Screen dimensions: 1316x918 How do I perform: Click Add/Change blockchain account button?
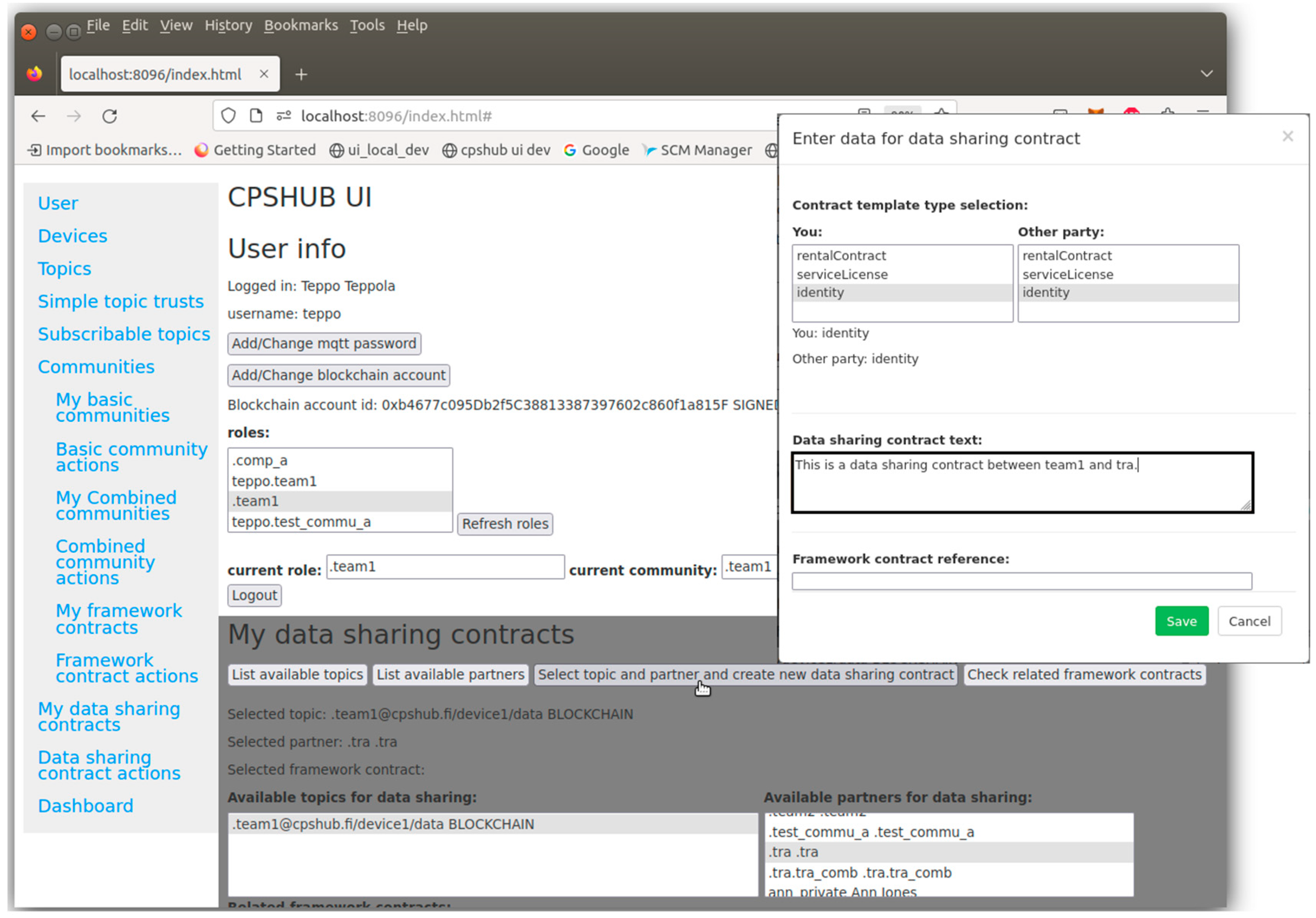tap(338, 375)
